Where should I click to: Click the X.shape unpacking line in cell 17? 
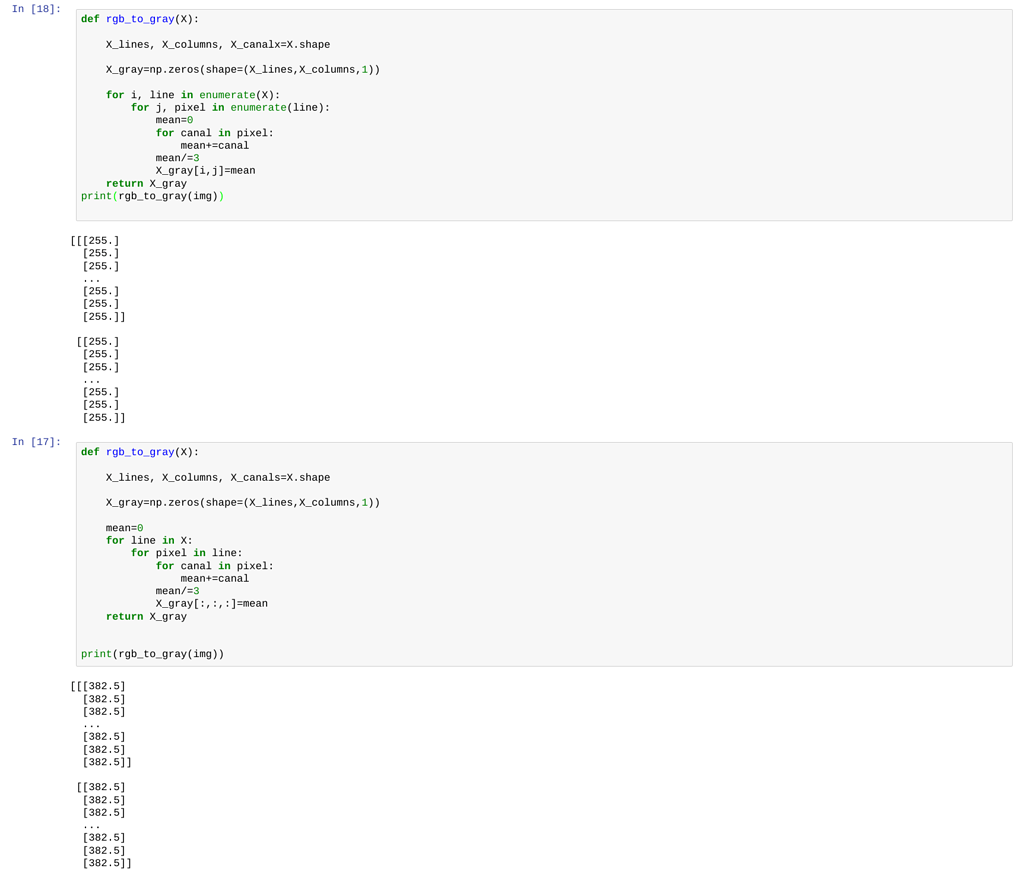coord(218,477)
